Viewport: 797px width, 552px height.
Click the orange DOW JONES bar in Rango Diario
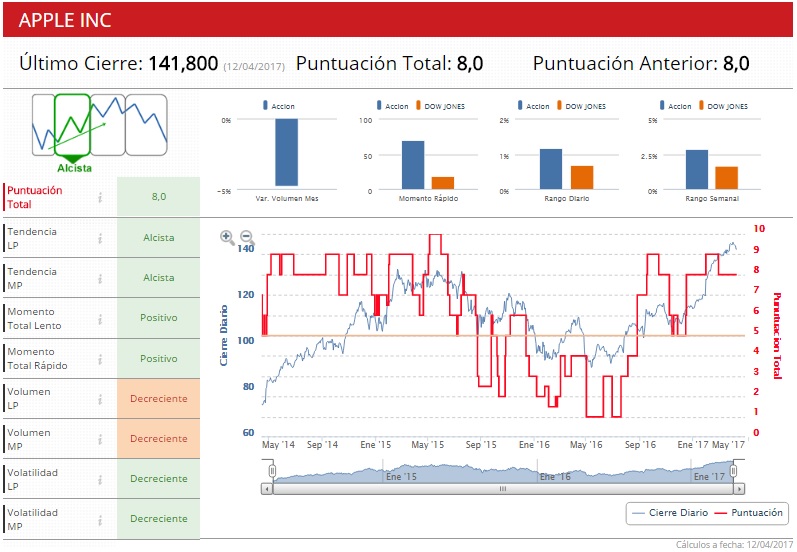(582, 178)
